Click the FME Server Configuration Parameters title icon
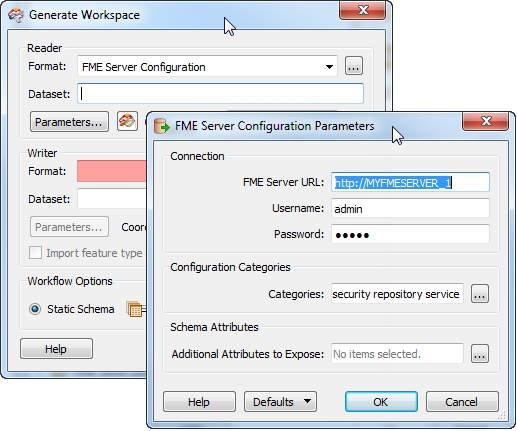517x431 pixels. pos(162,126)
